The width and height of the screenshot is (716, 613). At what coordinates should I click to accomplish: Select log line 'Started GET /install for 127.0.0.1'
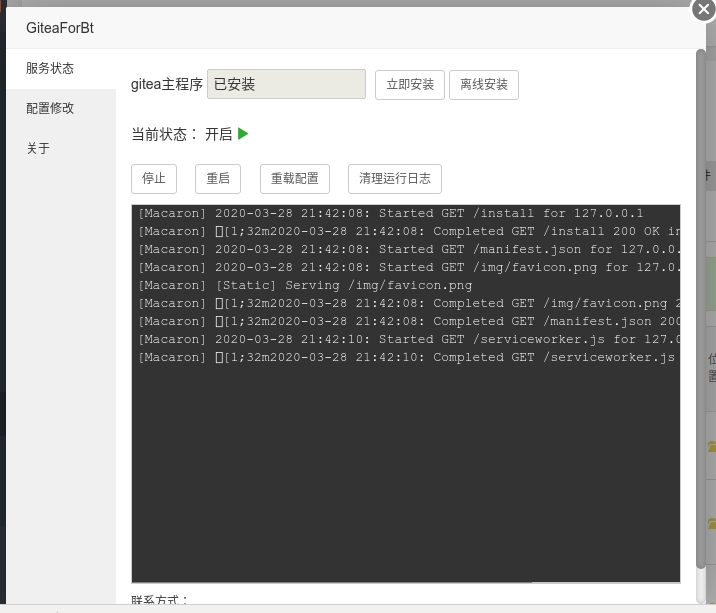click(391, 213)
